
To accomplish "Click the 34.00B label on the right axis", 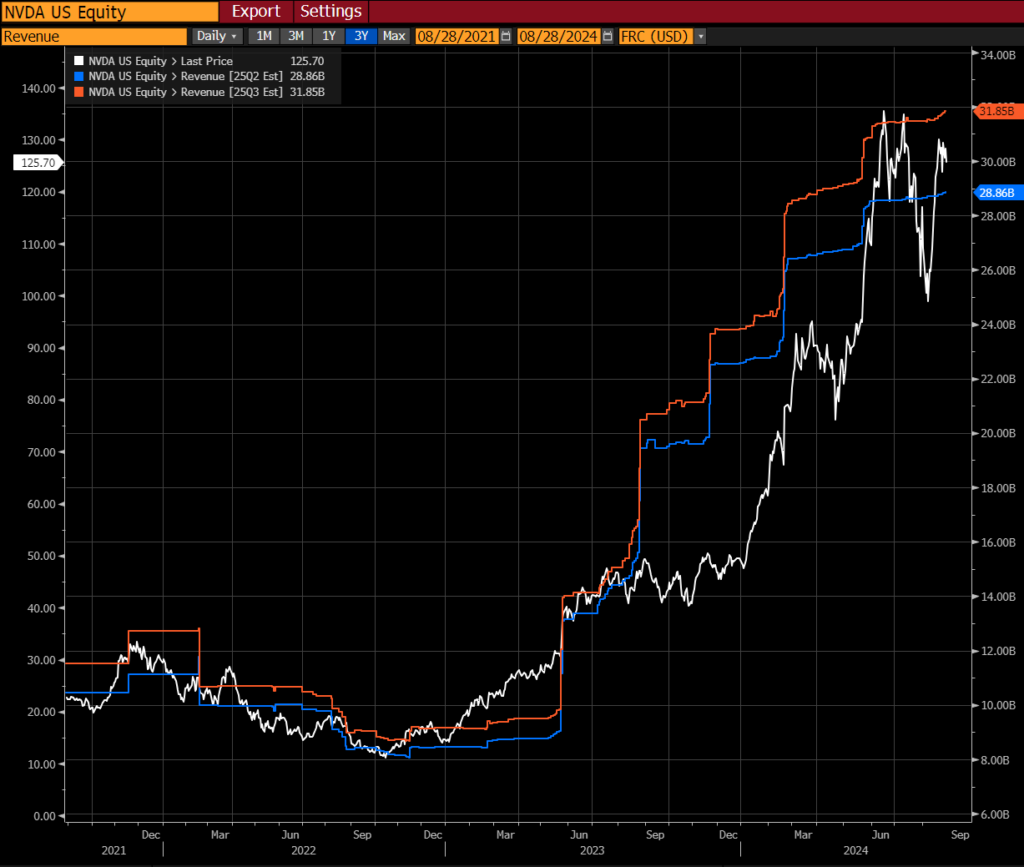I will [998, 55].
